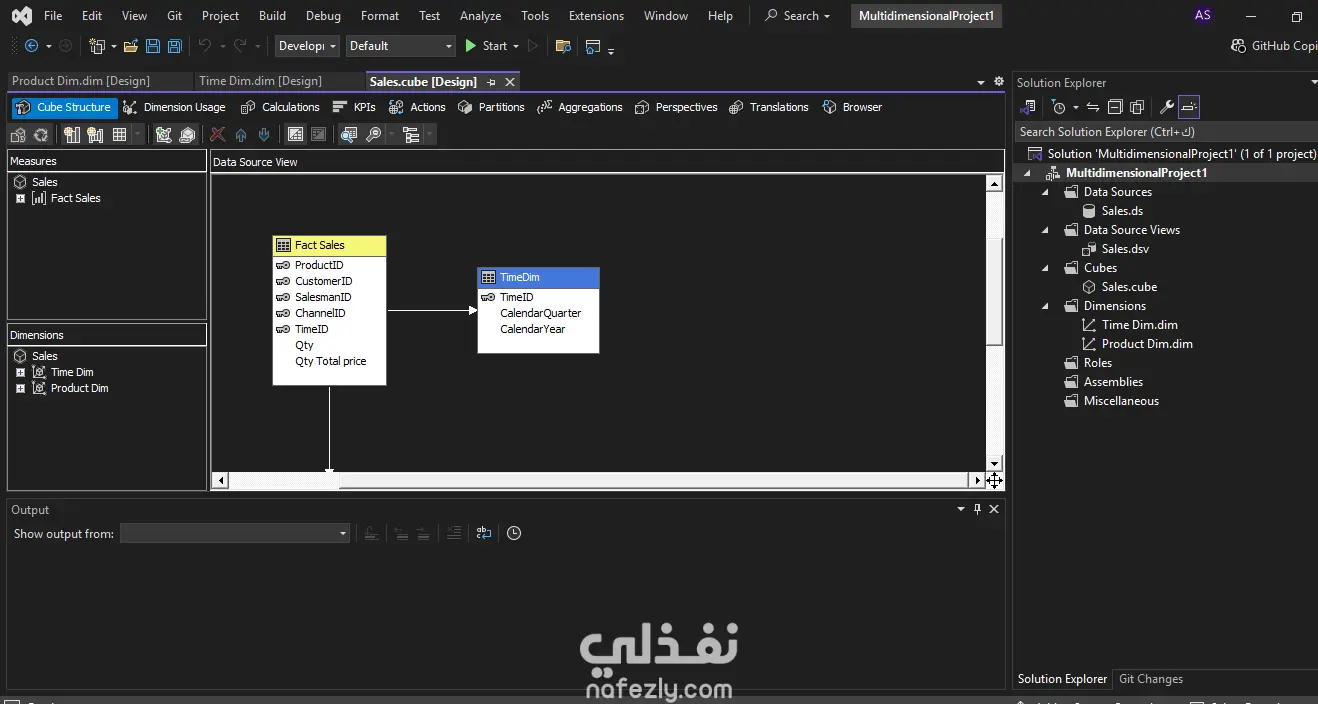Image resolution: width=1318 pixels, height=704 pixels.
Task: Click the Pending Changes Filter clock icon
Action: (1059, 107)
